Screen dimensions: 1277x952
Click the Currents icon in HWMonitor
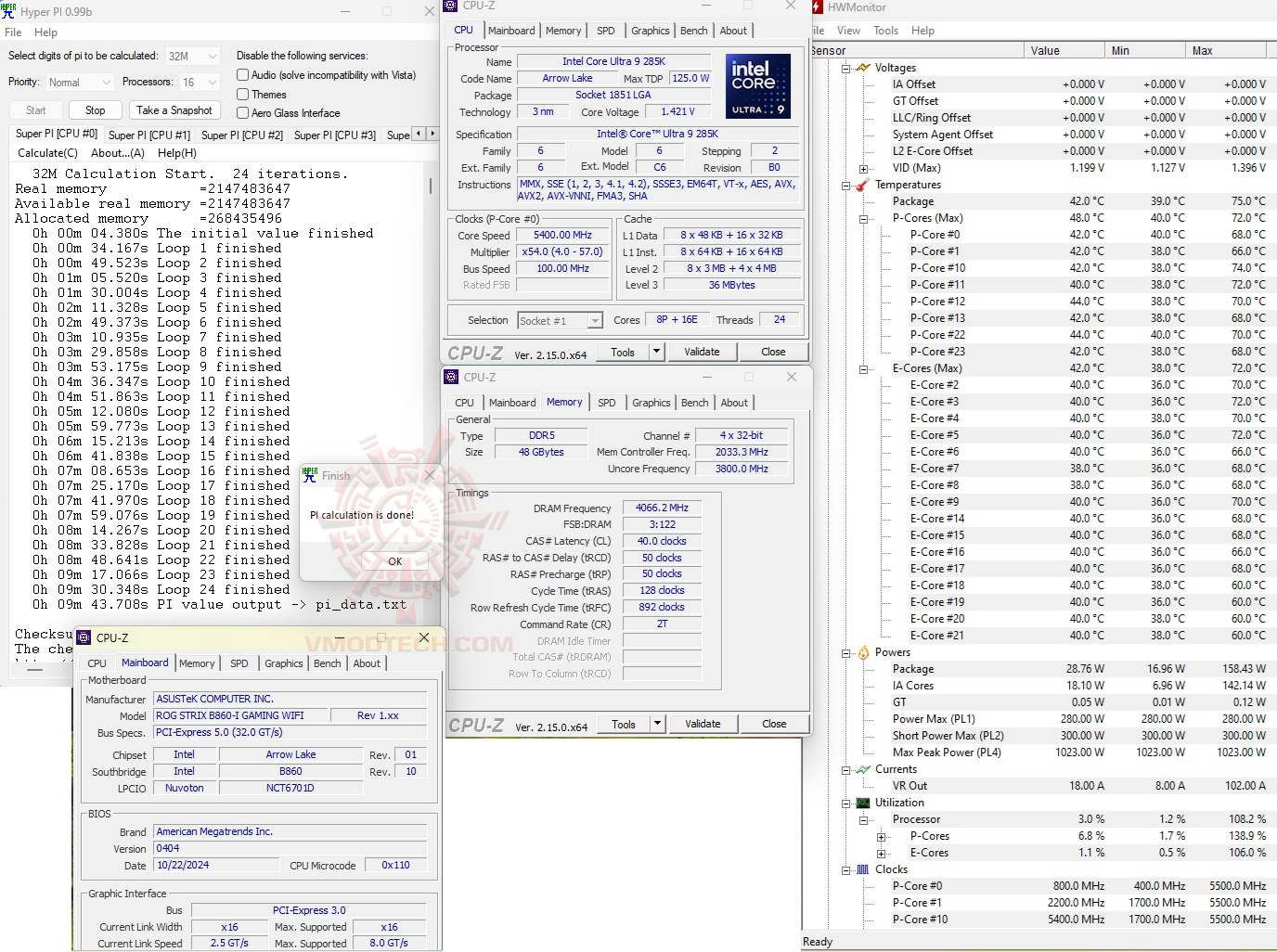point(863,769)
